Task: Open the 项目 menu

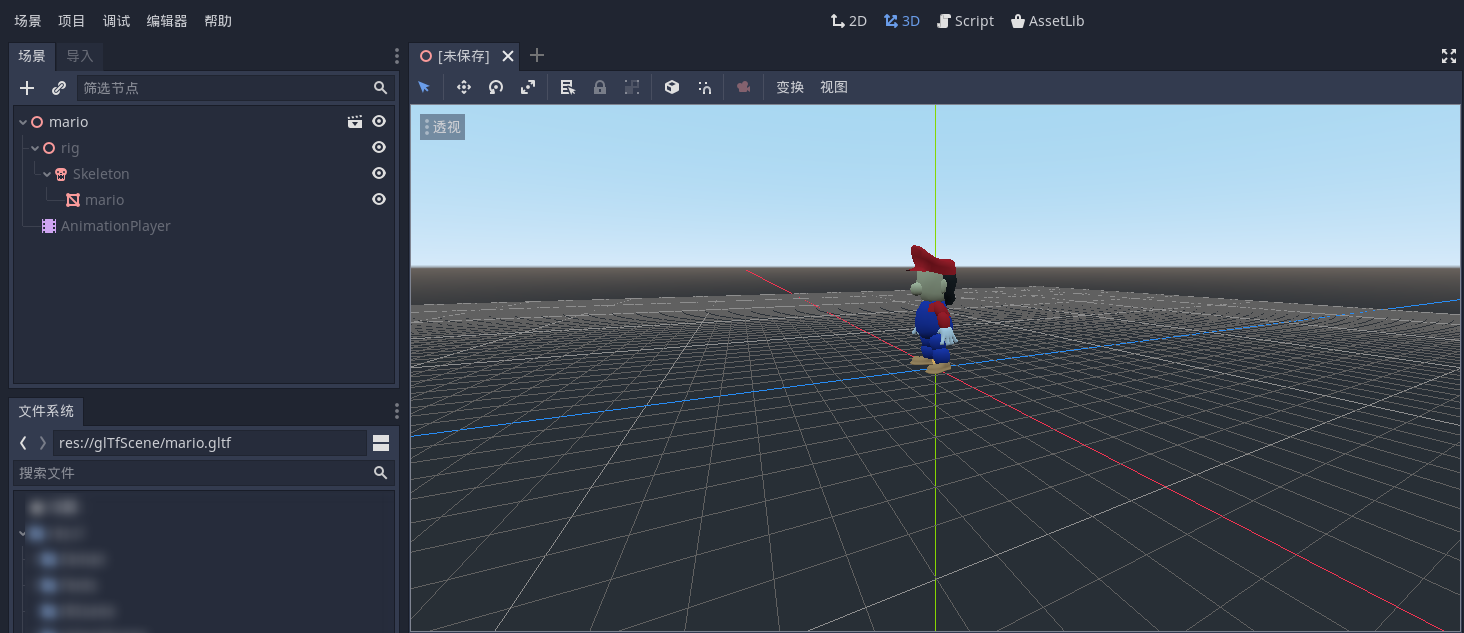Action: coord(72,21)
